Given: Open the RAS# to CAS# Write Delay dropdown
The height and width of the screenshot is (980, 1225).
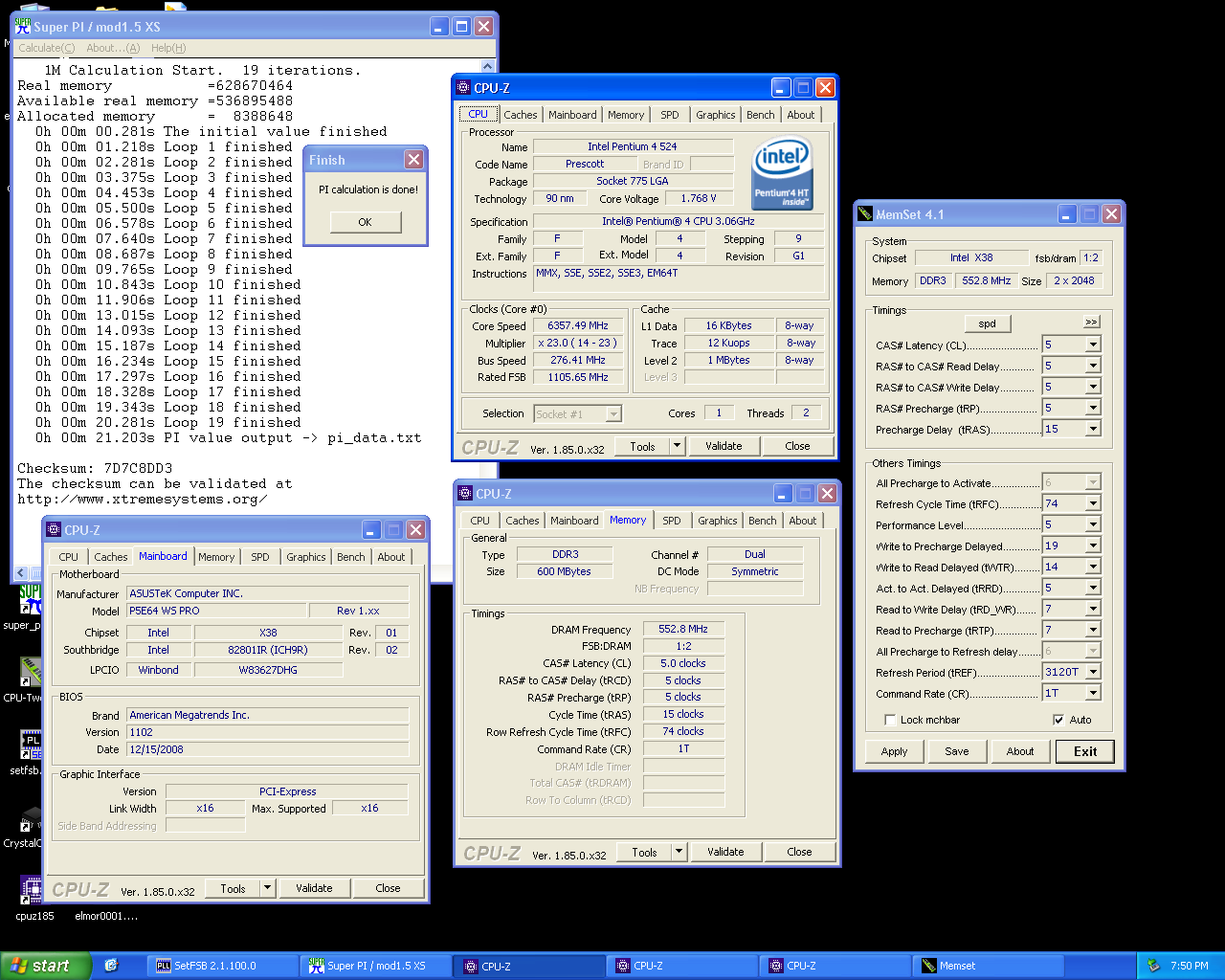Looking at the screenshot, I should click(x=1093, y=387).
